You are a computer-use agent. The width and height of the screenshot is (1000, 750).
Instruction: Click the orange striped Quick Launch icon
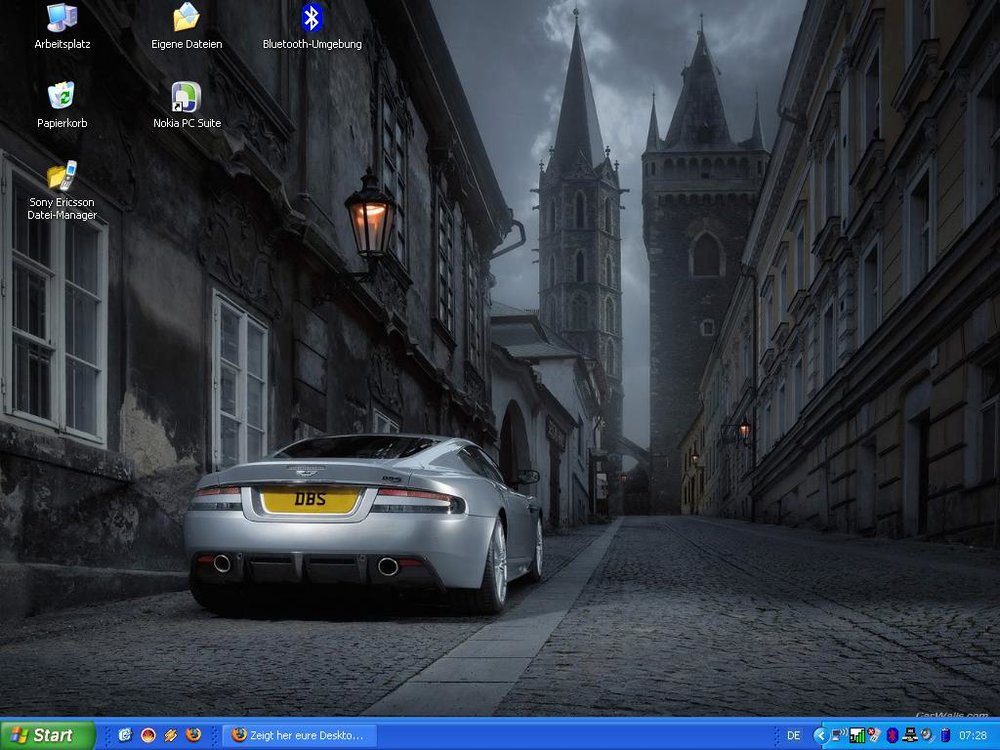[x=171, y=735]
